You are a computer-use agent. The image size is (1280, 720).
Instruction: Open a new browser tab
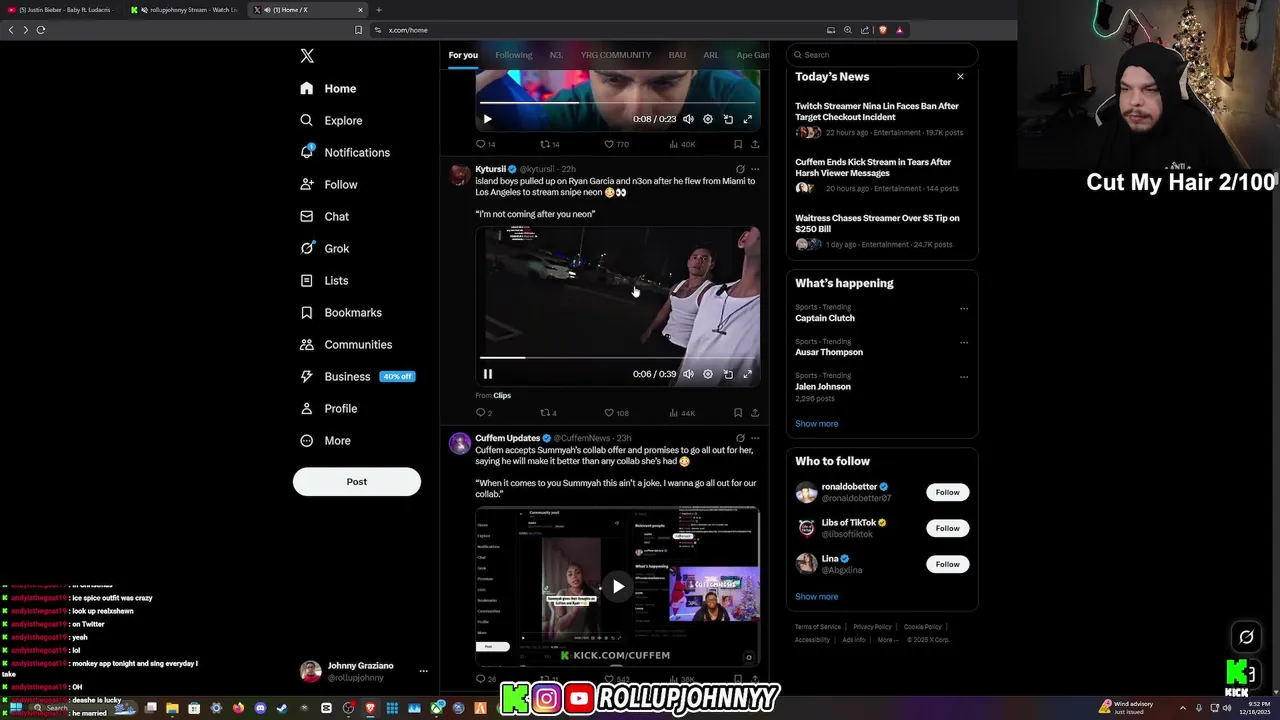378,10
